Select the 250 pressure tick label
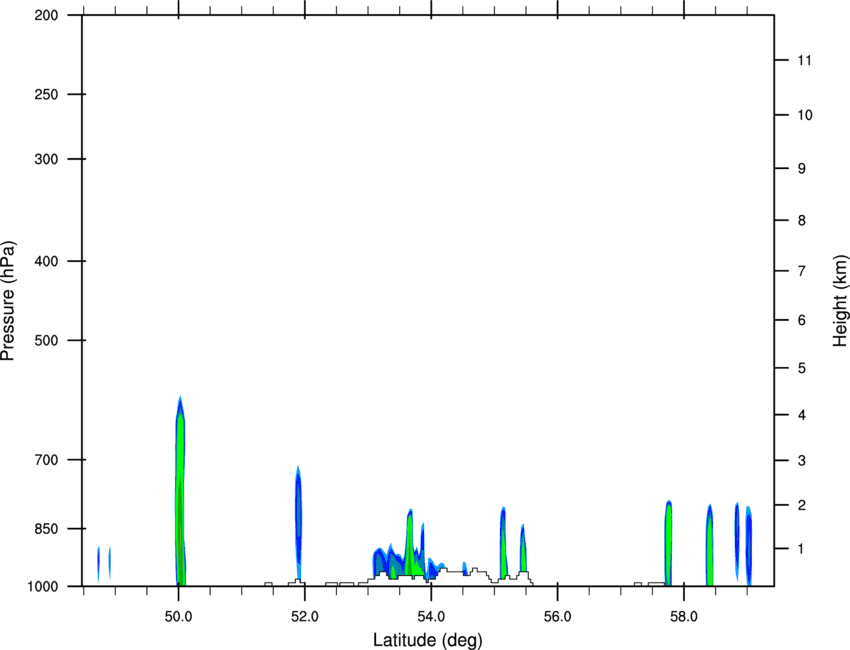The width and height of the screenshot is (850, 650). 46,94
